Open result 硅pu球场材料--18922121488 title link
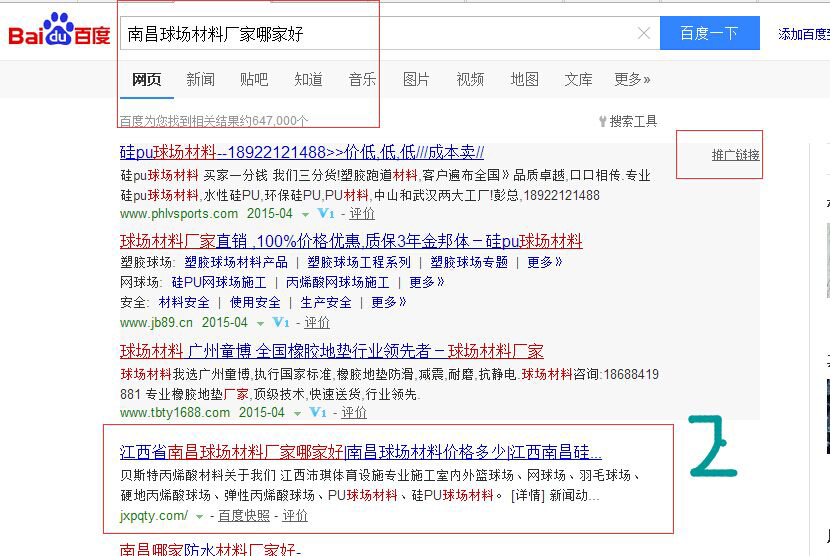Image resolution: width=830 pixels, height=556 pixels. (302, 153)
